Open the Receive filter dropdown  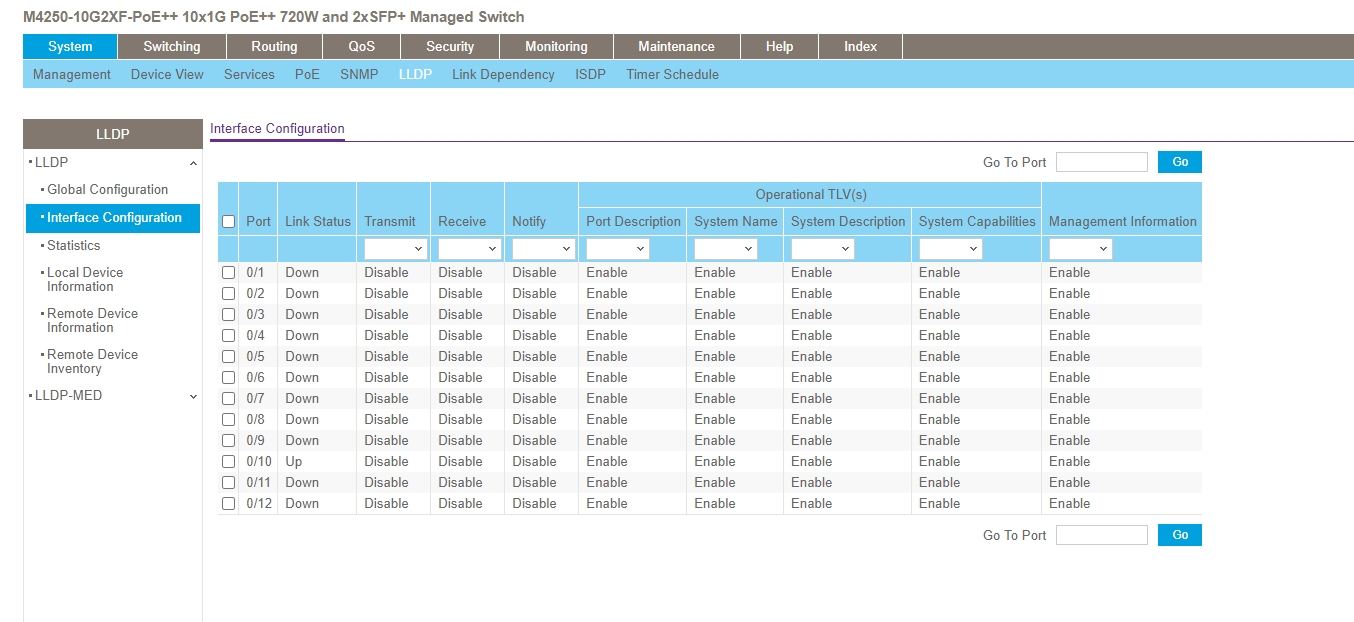tap(469, 249)
